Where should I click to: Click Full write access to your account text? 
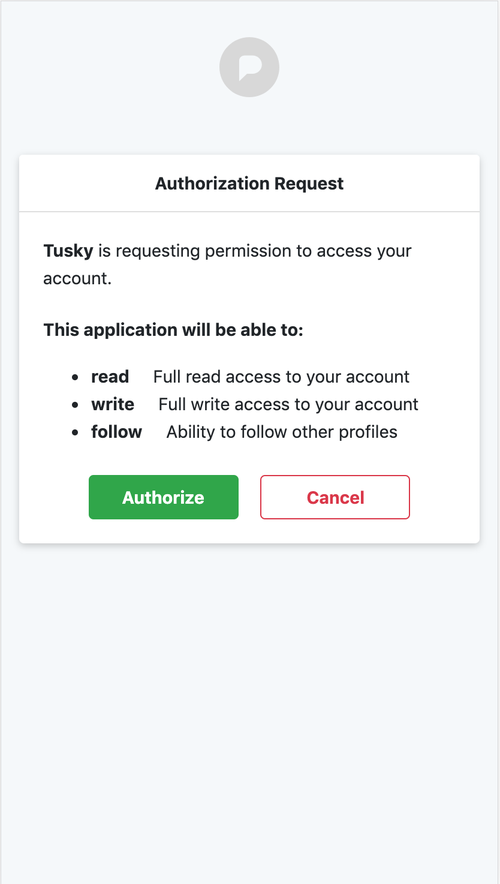[x=288, y=404]
